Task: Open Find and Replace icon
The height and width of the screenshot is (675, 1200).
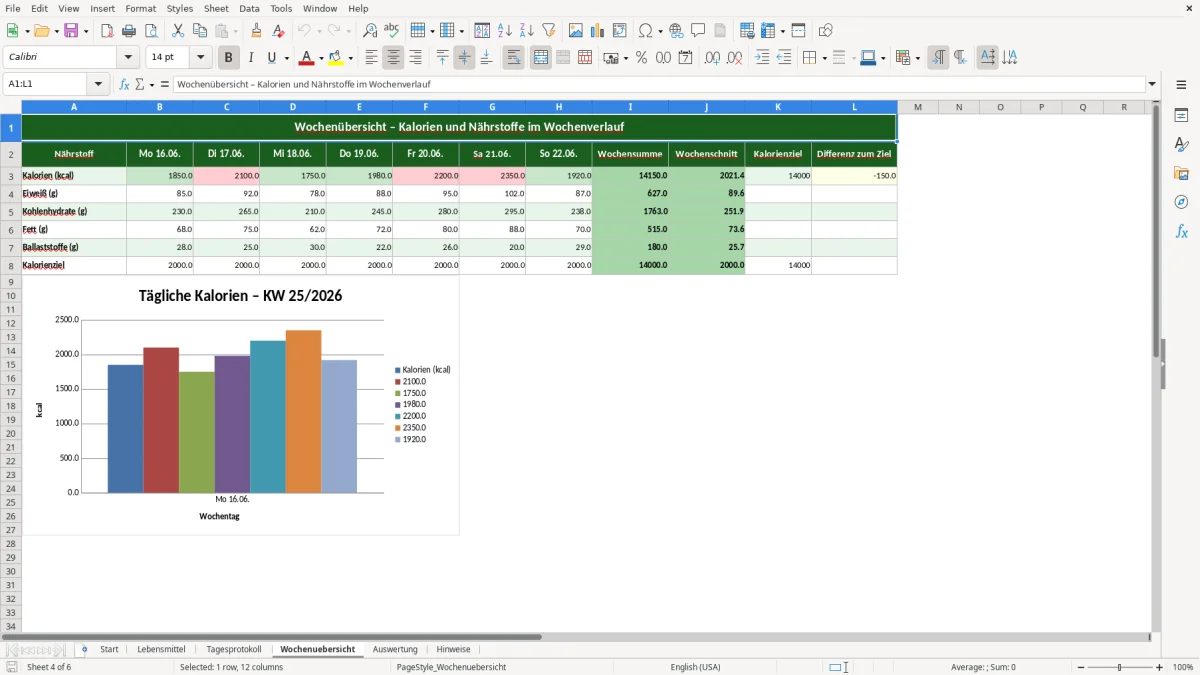Action: point(370,31)
